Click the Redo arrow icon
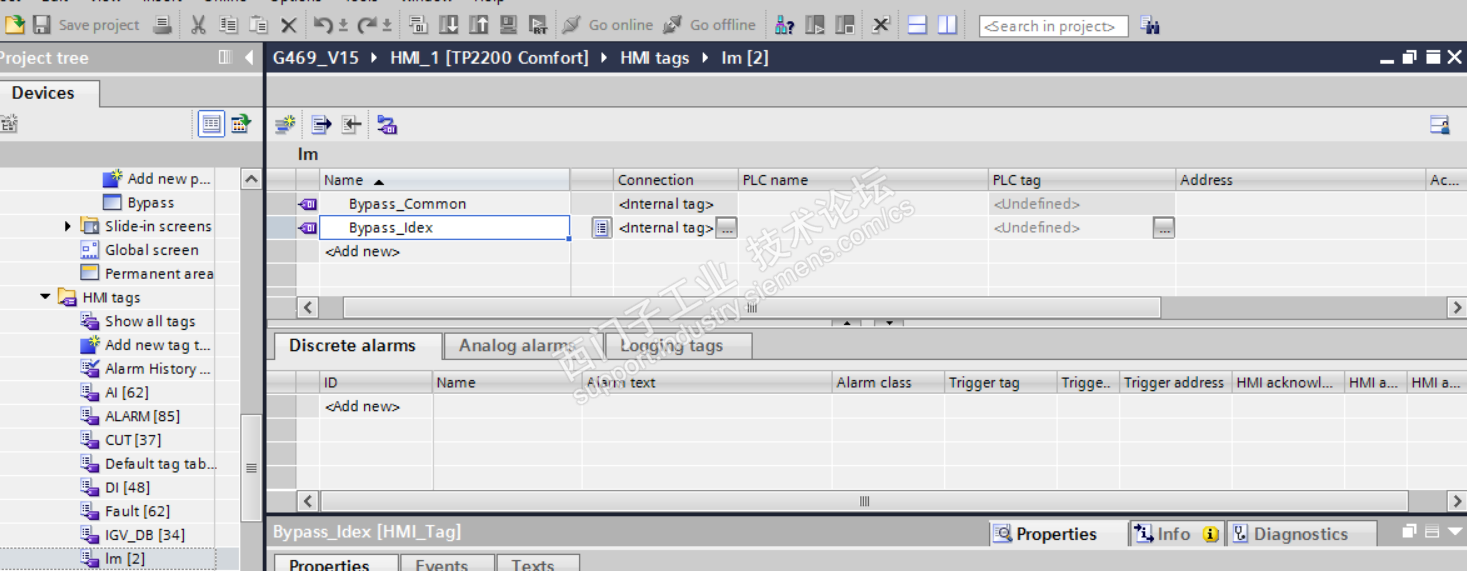This screenshot has height=571, width=1467. tap(368, 25)
